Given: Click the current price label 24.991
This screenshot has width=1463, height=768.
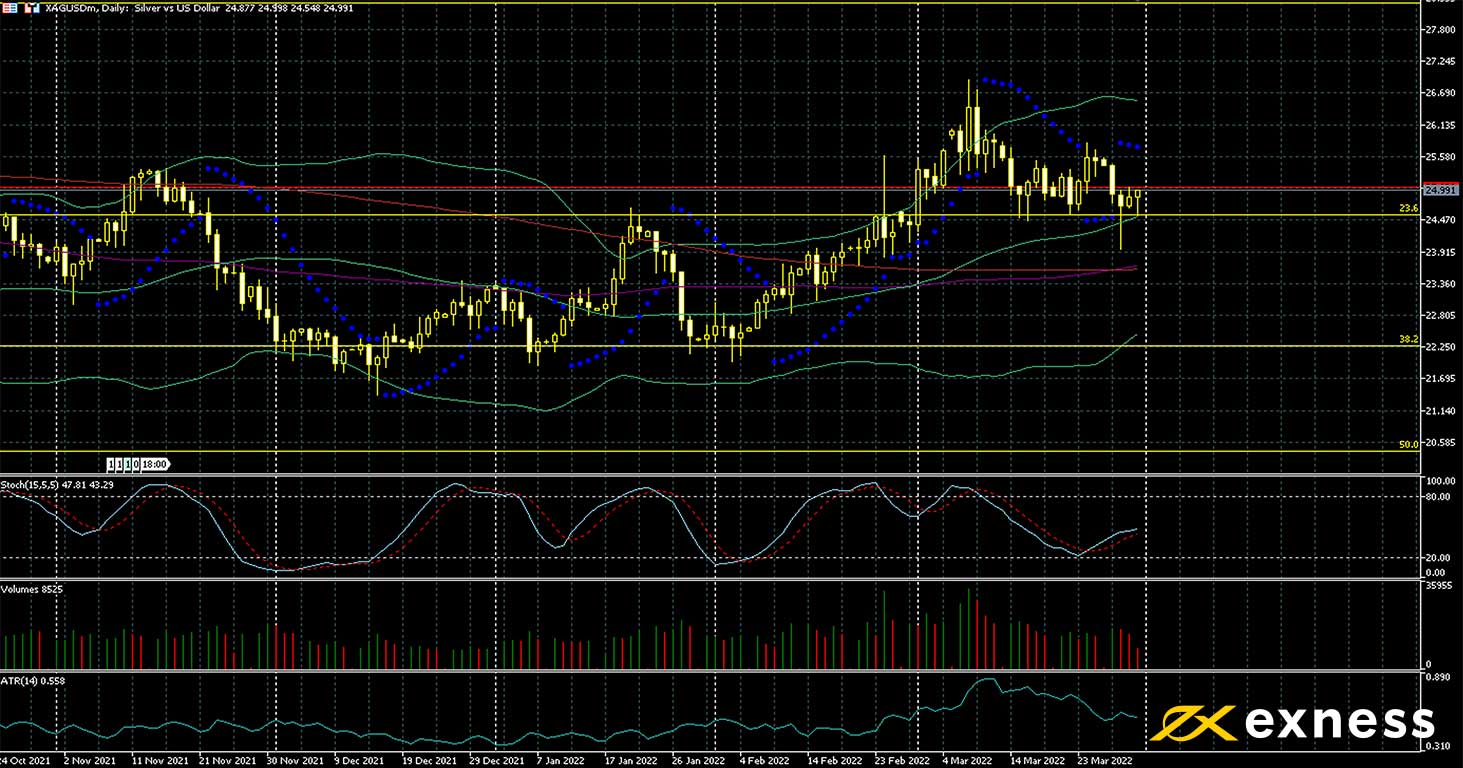Looking at the screenshot, I should 1440,189.
